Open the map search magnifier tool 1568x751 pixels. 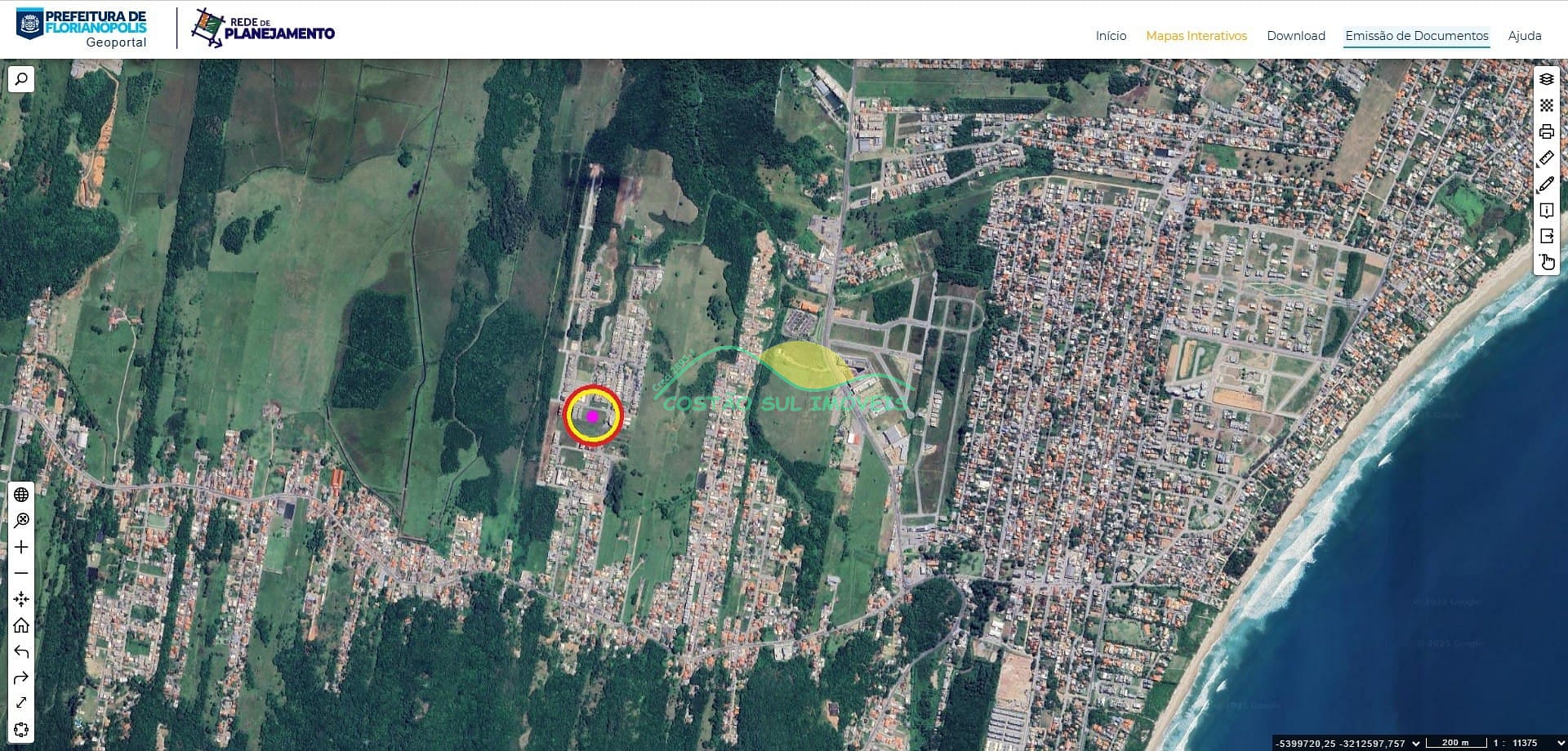click(21, 79)
